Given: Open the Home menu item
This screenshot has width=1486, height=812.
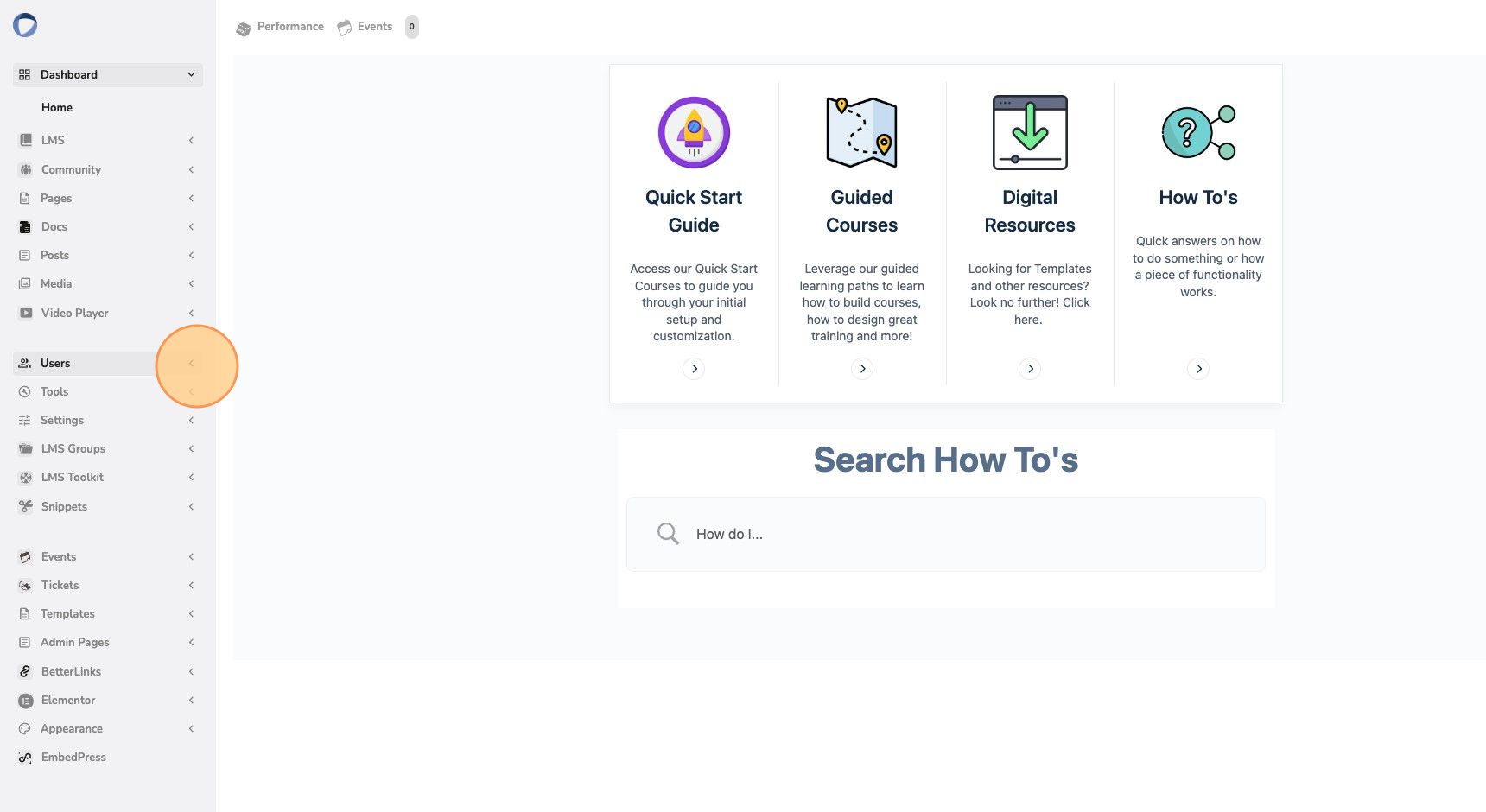Looking at the screenshot, I should point(57,107).
